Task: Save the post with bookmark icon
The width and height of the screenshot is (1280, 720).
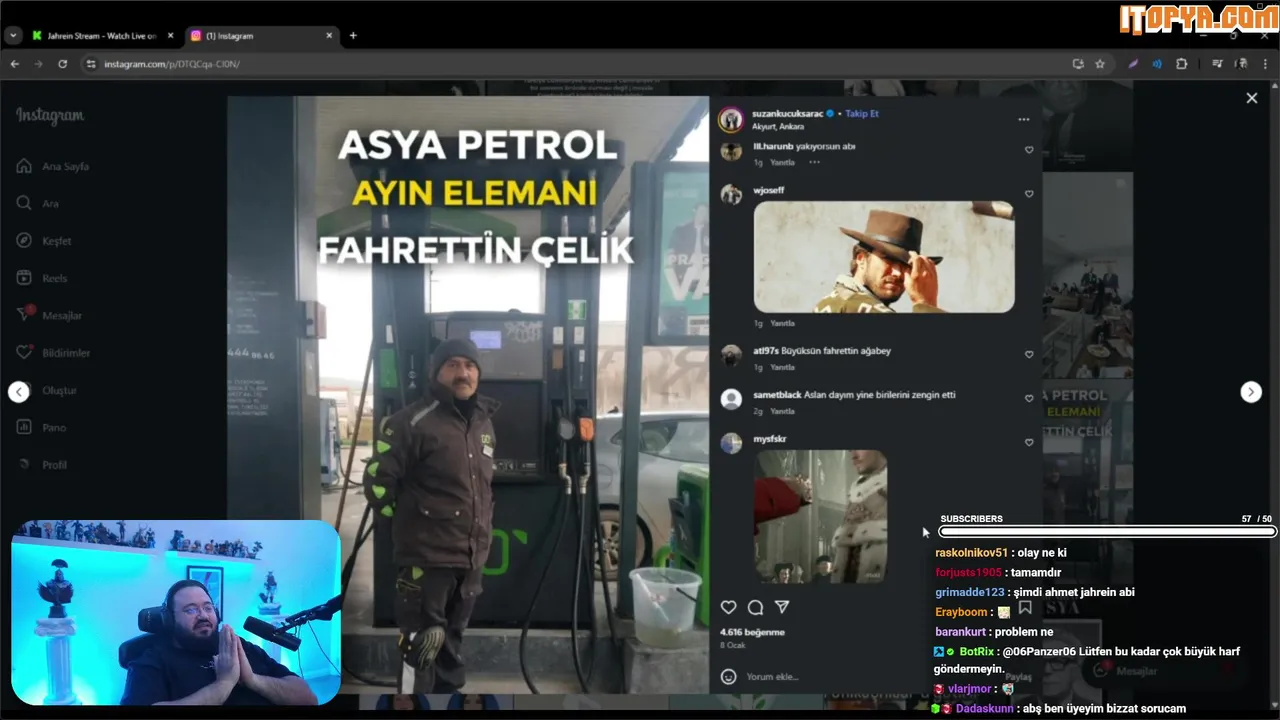Action: coord(1025,607)
